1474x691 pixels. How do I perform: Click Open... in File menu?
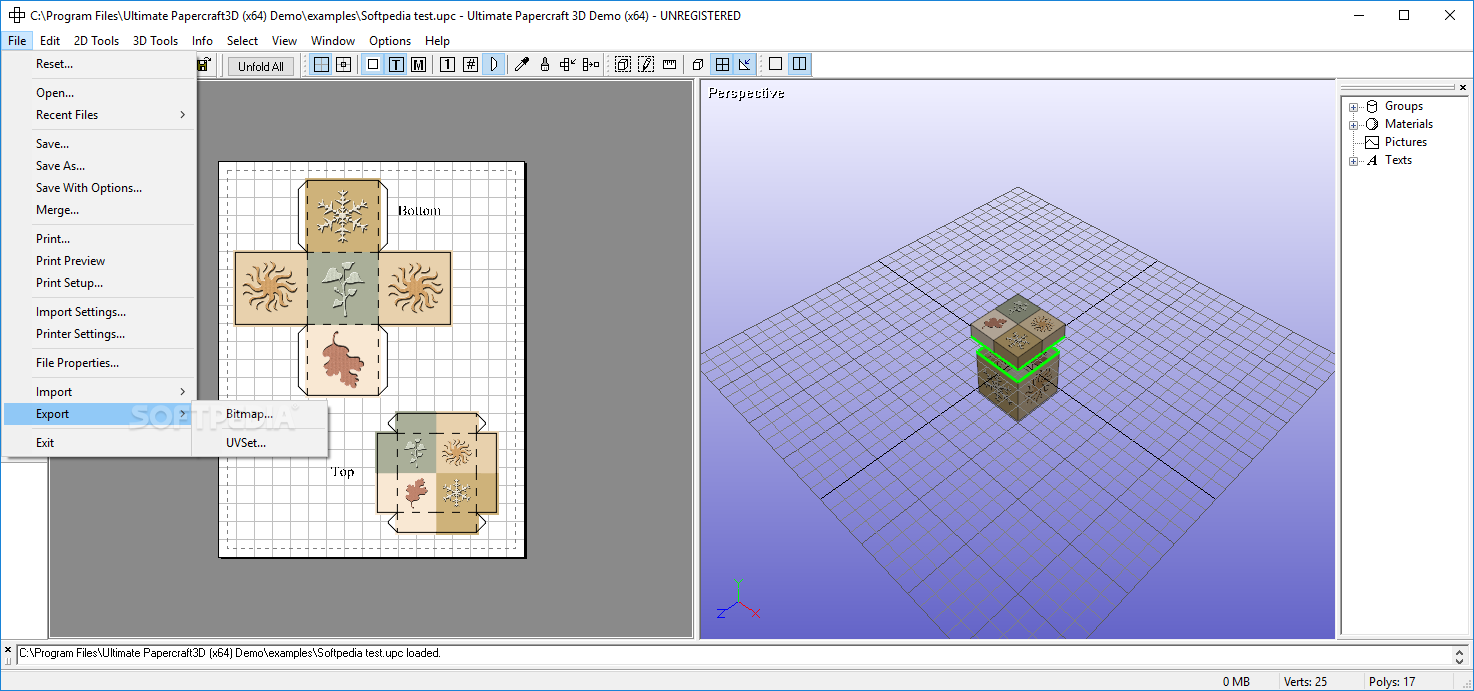tap(99, 93)
